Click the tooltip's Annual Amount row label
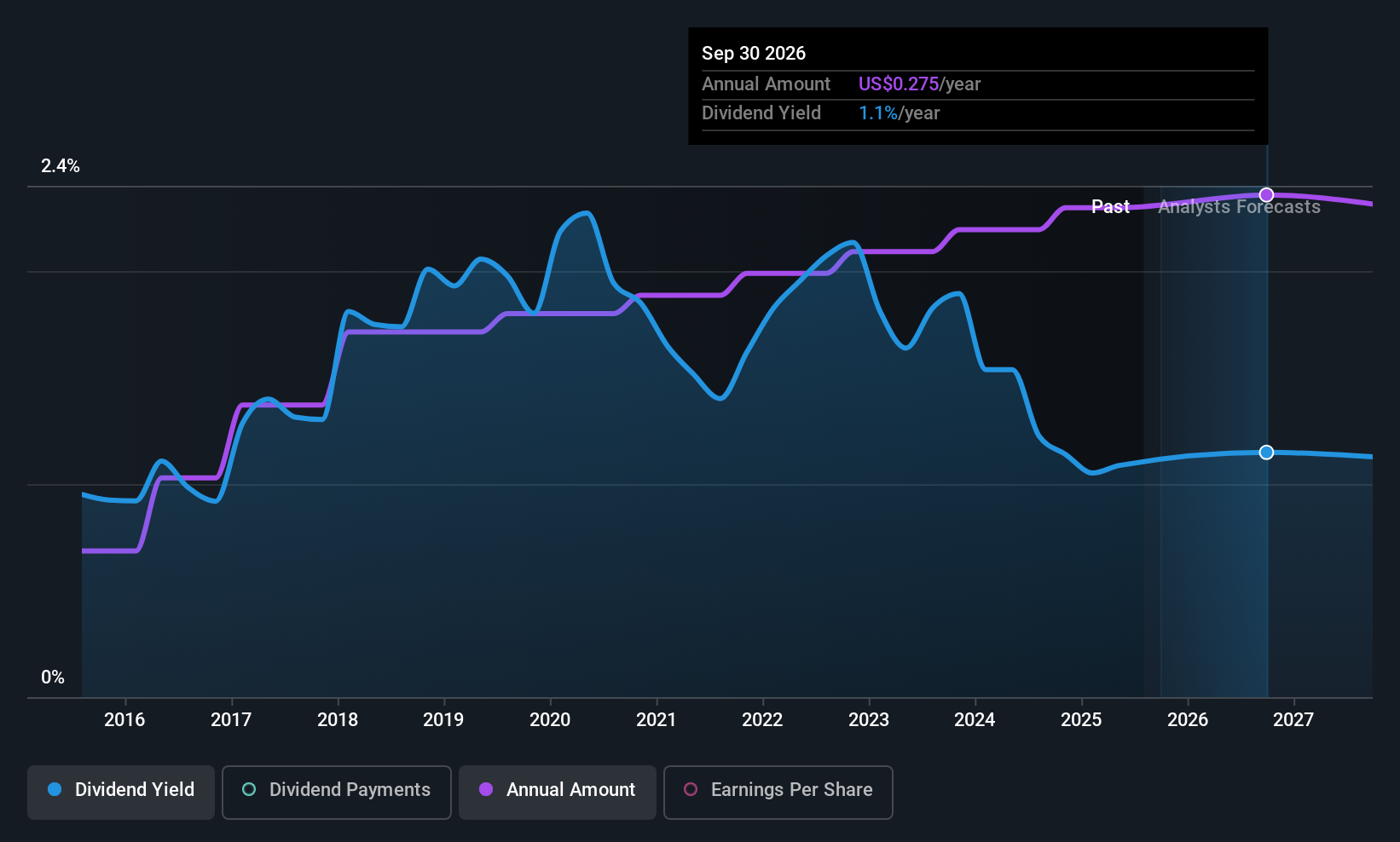The width and height of the screenshot is (1400, 842). point(766,84)
